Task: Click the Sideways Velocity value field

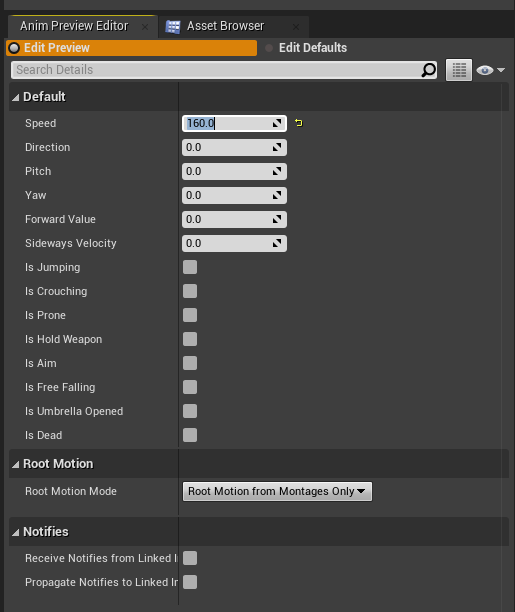Action: [234, 244]
